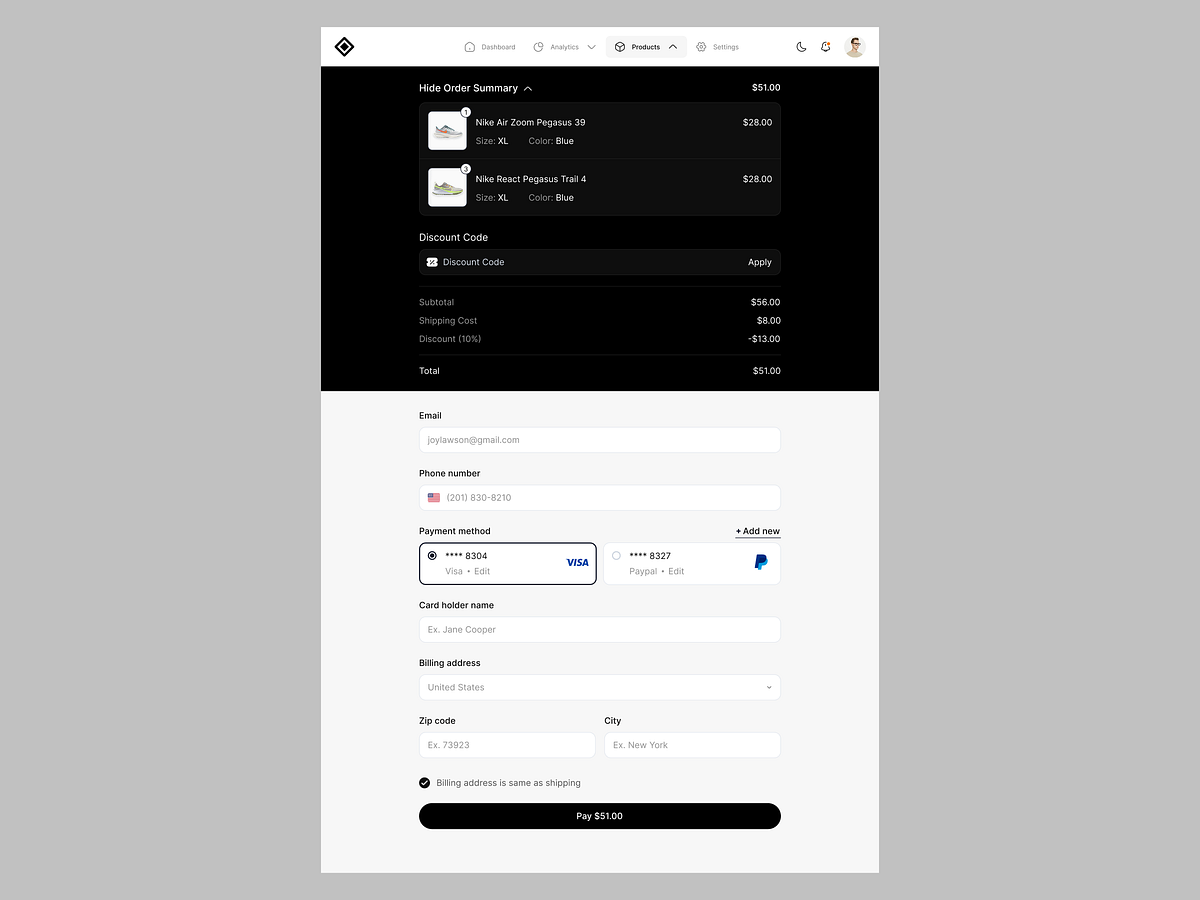Click the Dashboard home icon
This screenshot has height=900, width=1200.
[x=470, y=47]
